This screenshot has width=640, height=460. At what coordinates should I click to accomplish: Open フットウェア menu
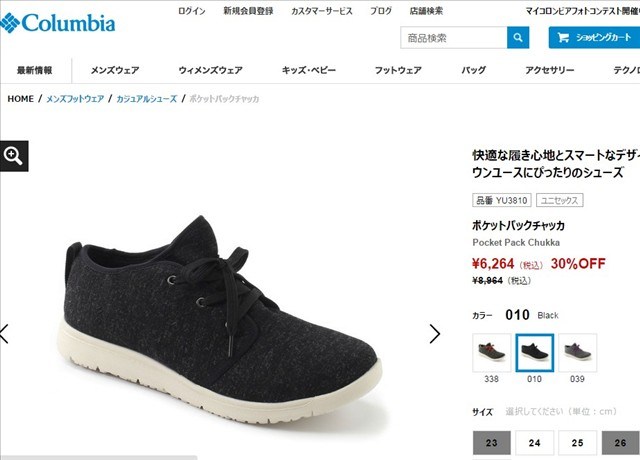click(x=398, y=70)
